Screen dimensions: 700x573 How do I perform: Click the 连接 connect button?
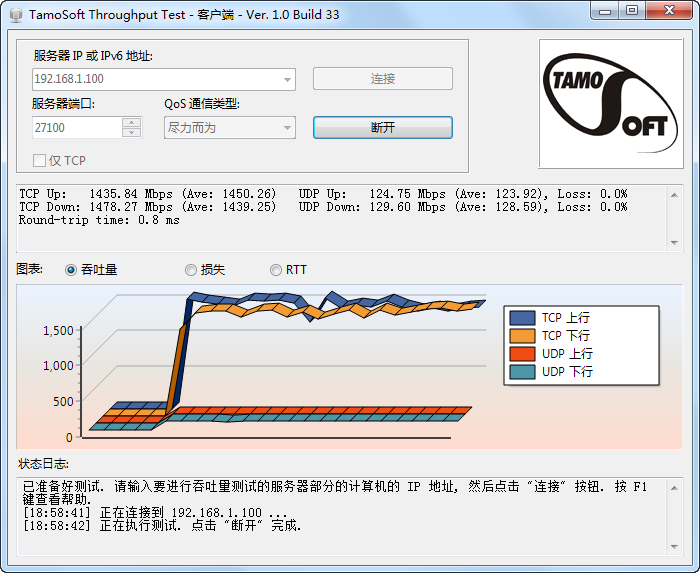click(x=382, y=79)
